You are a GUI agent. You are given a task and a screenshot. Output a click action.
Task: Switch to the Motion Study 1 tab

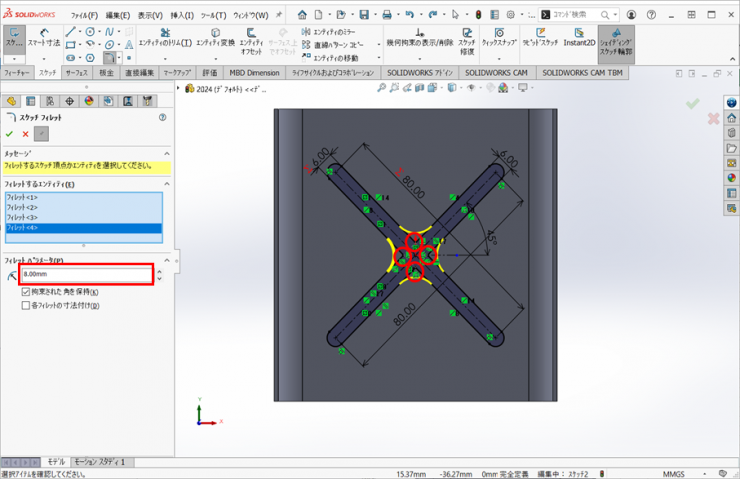click(x=100, y=462)
